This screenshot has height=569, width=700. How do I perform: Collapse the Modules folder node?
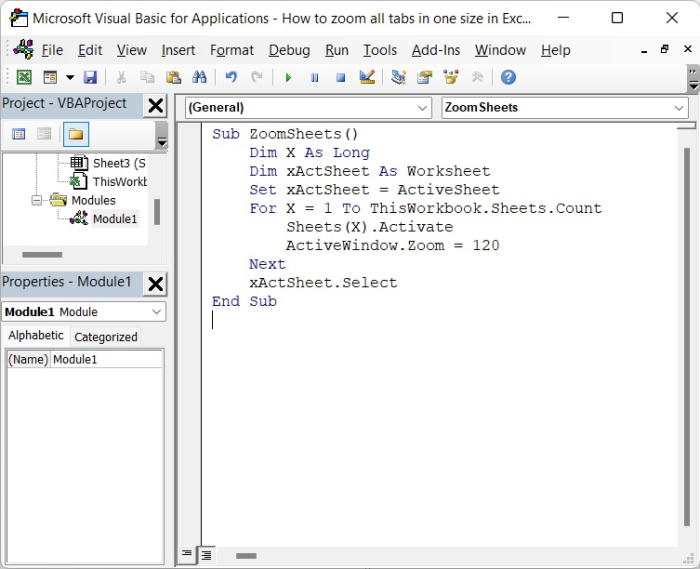(37, 200)
